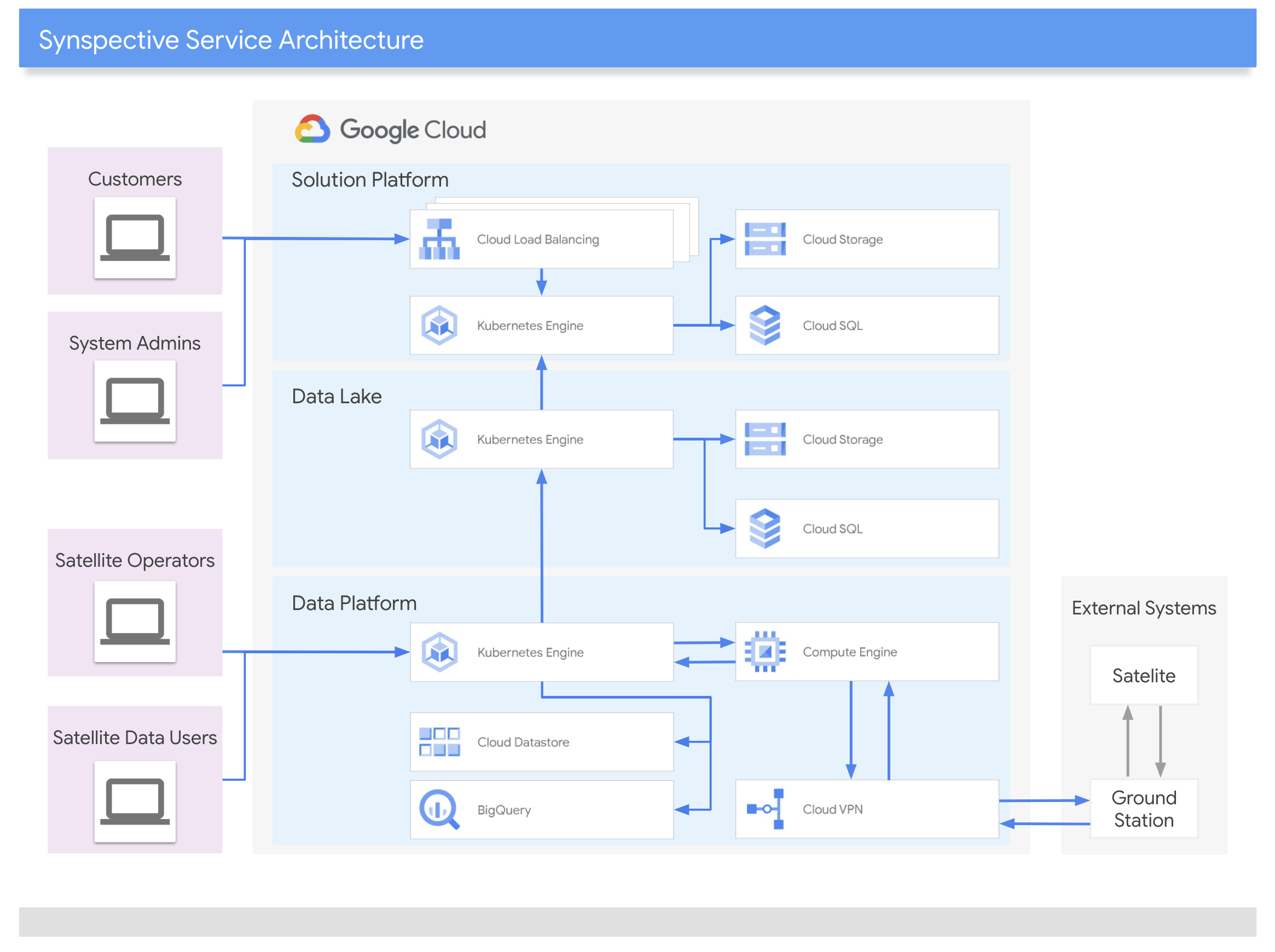Click the Synspective Service Architecture title

[x=231, y=40]
